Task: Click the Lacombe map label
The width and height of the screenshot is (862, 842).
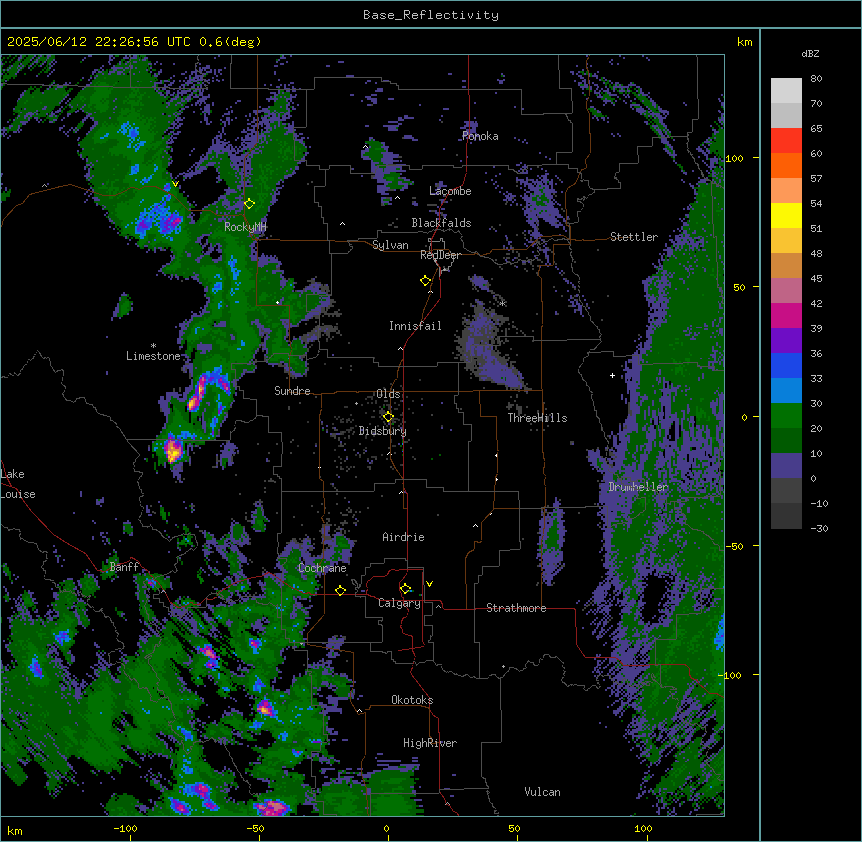Action: 450,191
